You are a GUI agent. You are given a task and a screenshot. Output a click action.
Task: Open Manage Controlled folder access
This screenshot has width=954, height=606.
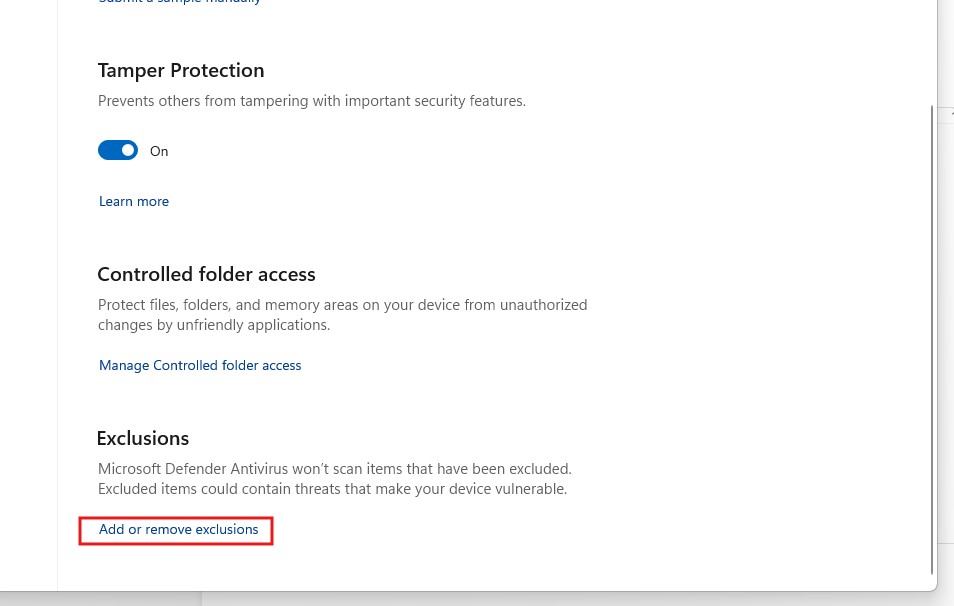(x=200, y=365)
